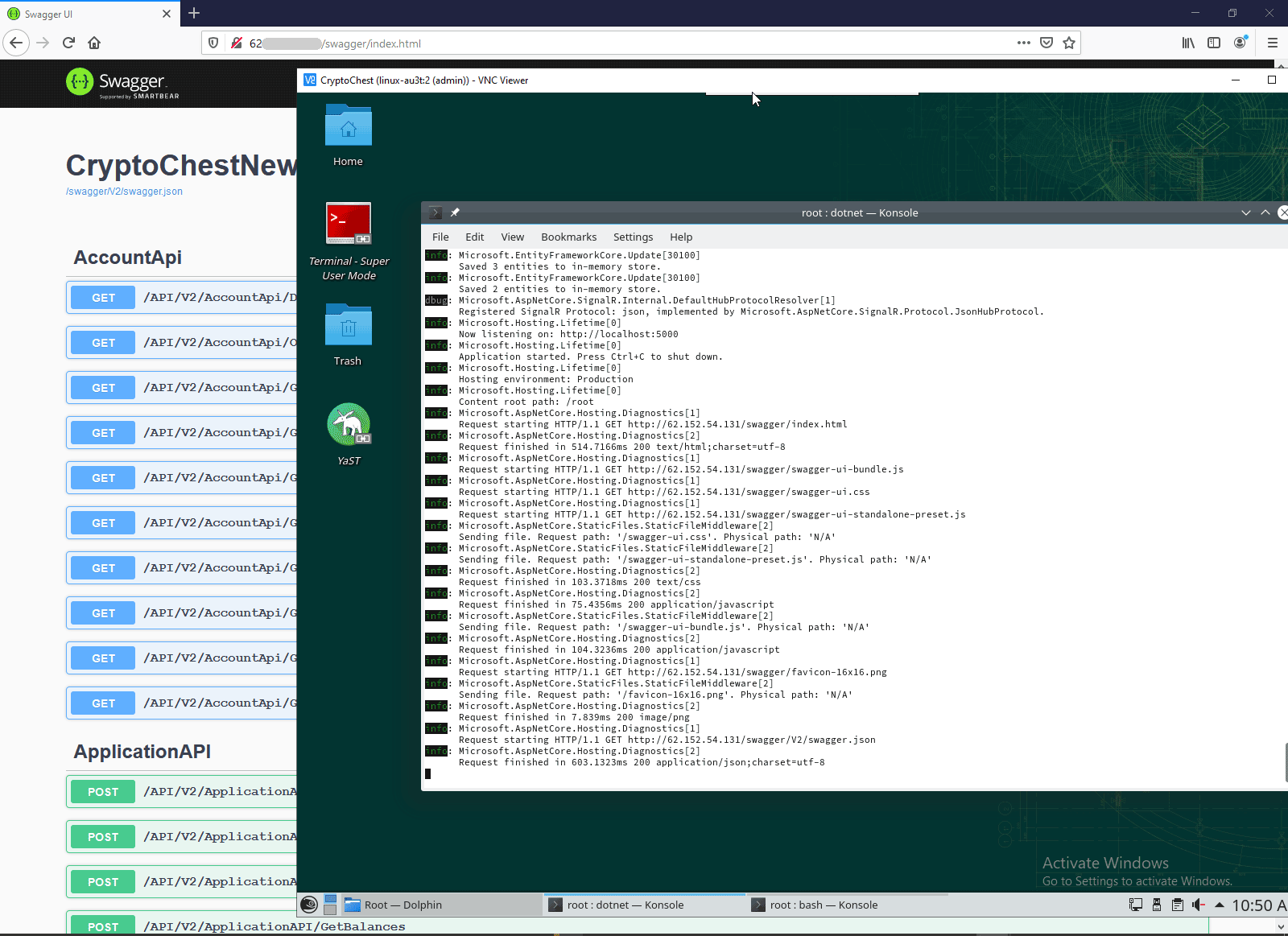This screenshot has height=936, width=1288.
Task: Toggle the Firefox sidebar
Action: (1214, 43)
